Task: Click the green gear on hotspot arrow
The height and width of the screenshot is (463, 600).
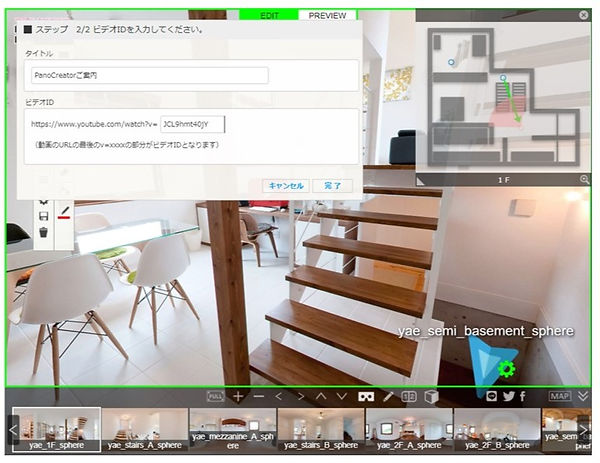Action: (506, 369)
